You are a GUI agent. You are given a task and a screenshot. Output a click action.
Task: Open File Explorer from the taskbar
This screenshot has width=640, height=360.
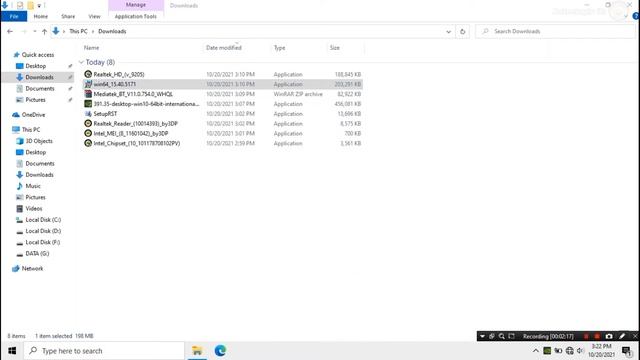tap(197, 351)
